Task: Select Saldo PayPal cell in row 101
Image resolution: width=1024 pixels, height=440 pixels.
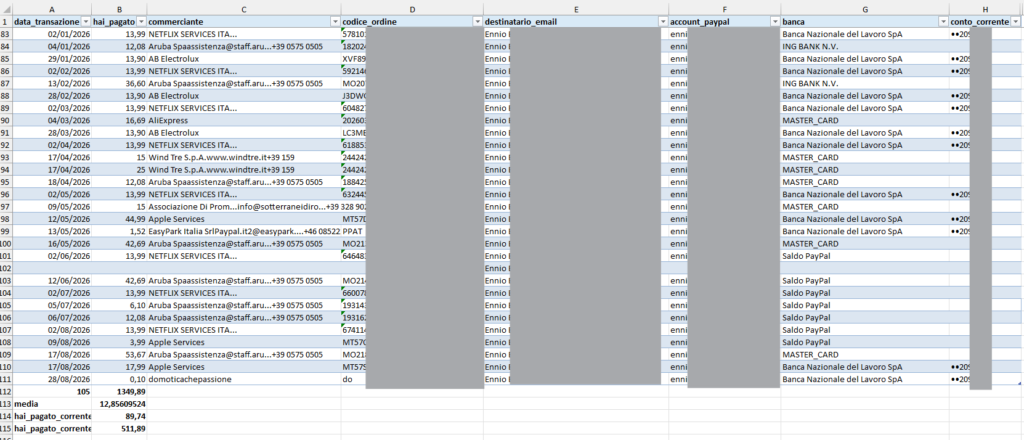Action: (x=865, y=256)
